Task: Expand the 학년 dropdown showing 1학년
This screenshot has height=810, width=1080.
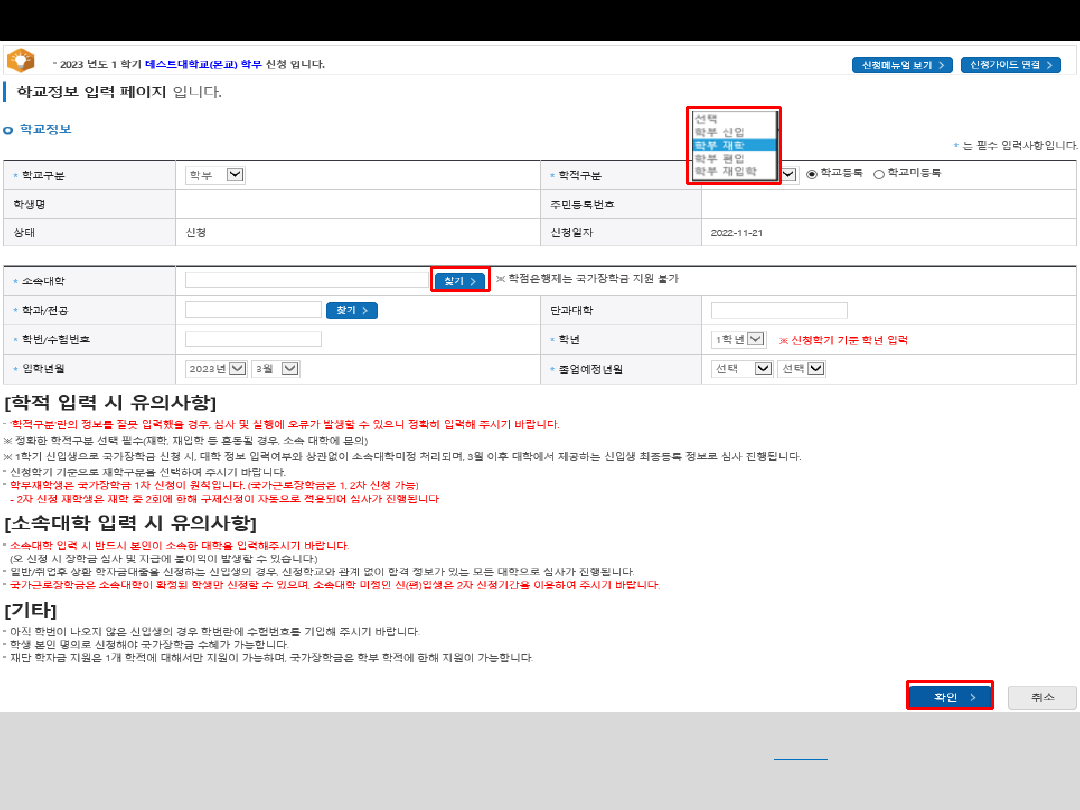Action: pyautogui.click(x=738, y=339)
